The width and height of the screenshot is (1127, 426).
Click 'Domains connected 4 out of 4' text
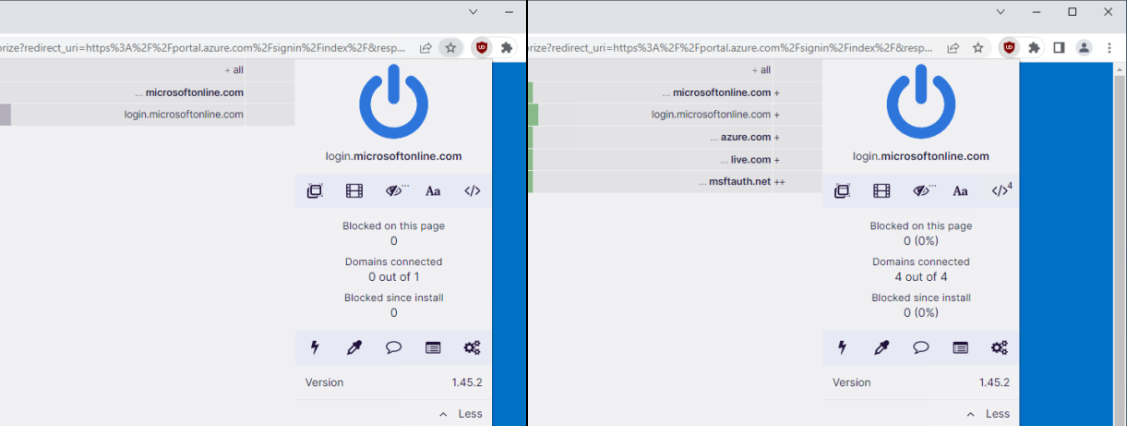[x=921, y=269]
